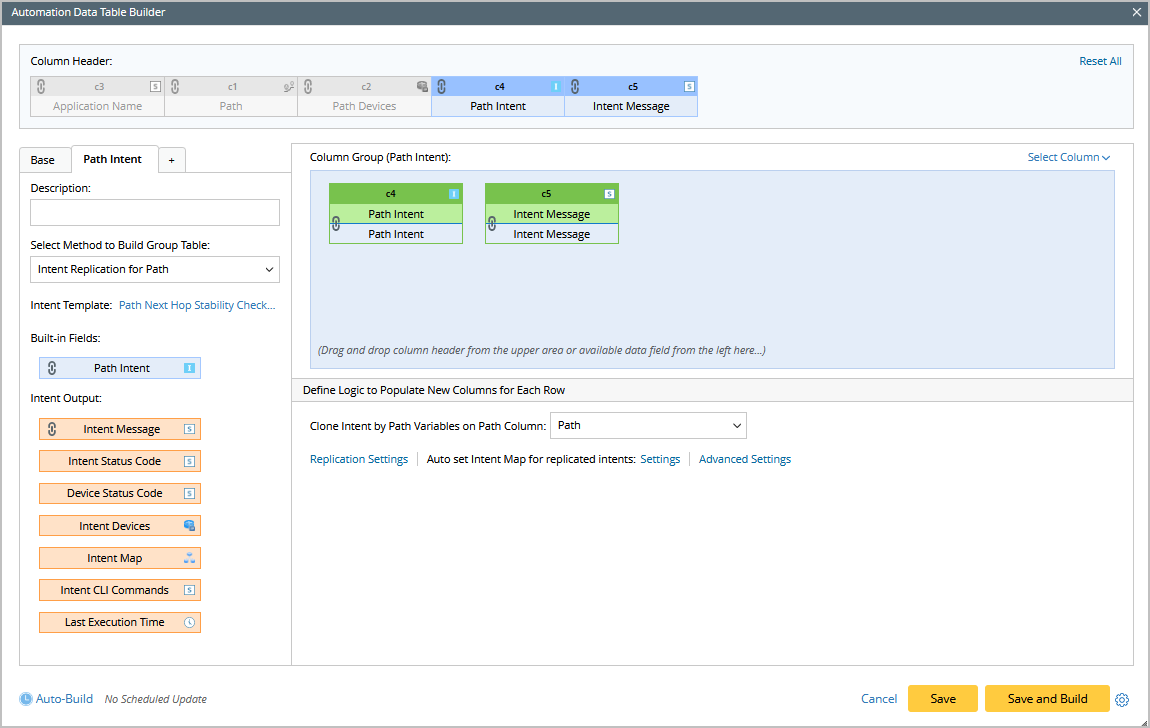Expand the Select Column menu

[1068, 157]
